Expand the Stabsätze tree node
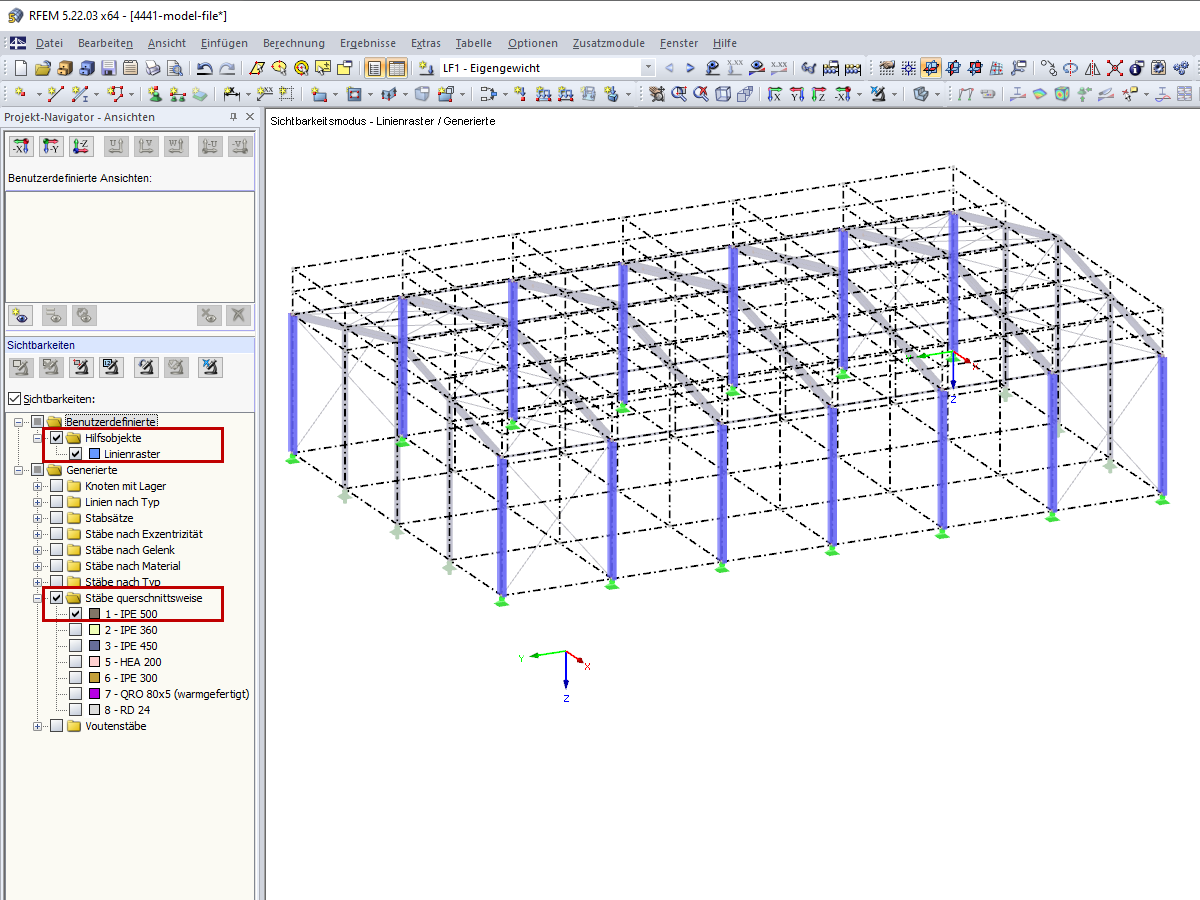The width and height of the screenshot is (1200, 900). tap(38, 518)
